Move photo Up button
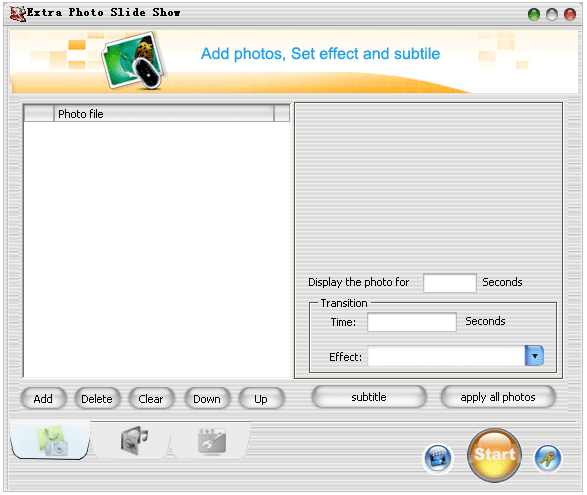The height and width of the screenshot is (495, 587). pyautogui.click(x=261, y=398)
